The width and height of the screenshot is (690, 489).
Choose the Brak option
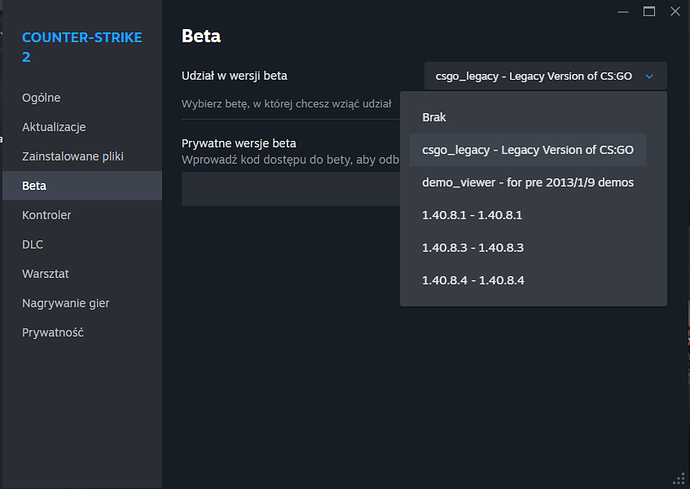point(528,118)
